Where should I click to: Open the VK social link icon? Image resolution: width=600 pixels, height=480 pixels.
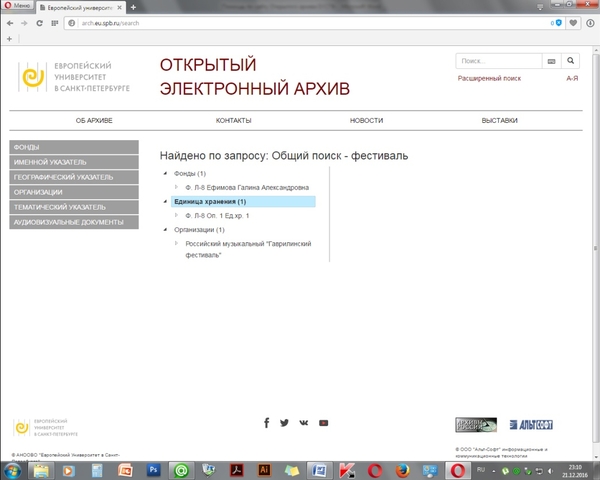click(x=304, y=423)
